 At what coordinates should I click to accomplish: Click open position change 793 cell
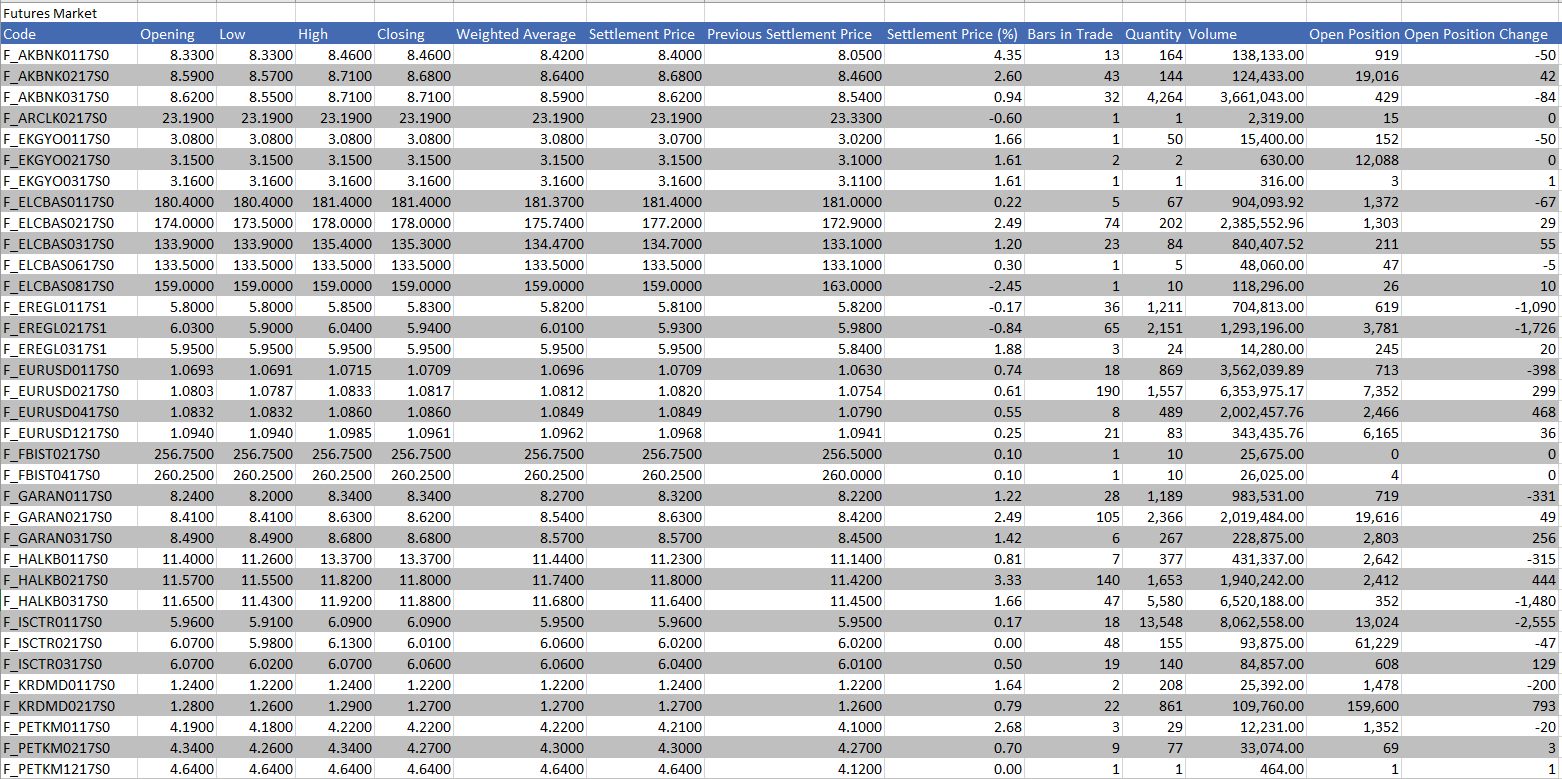click(1481, 706)
